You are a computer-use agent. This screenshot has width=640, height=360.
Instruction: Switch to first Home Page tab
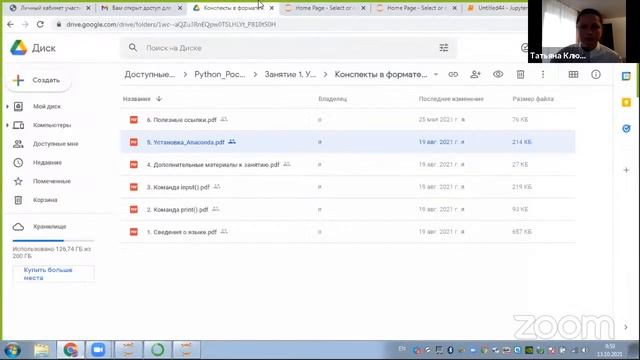[x=324, y=8]
